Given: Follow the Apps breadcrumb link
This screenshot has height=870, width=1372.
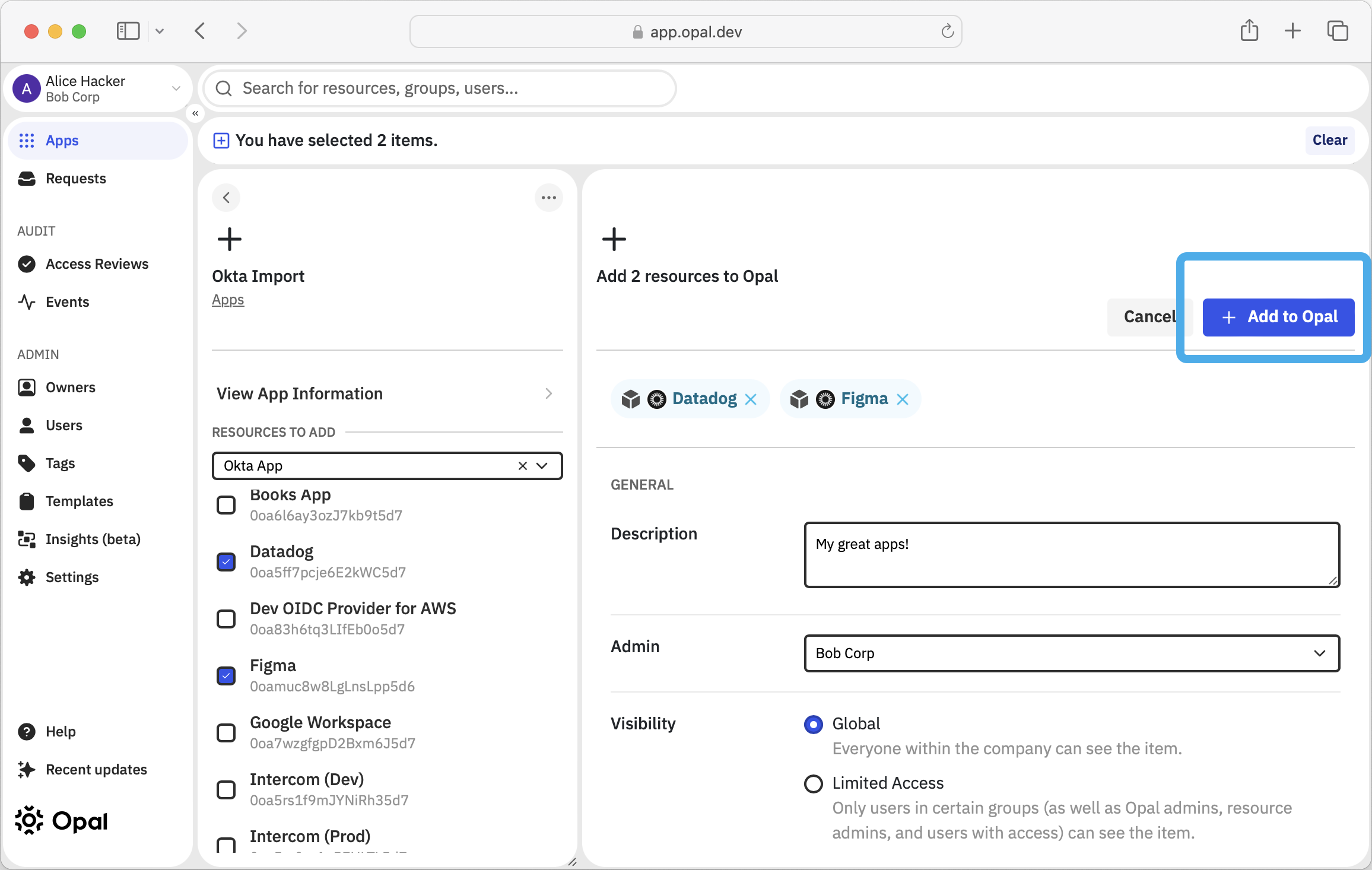Looking at the screenshot, I should click(228, 300).
